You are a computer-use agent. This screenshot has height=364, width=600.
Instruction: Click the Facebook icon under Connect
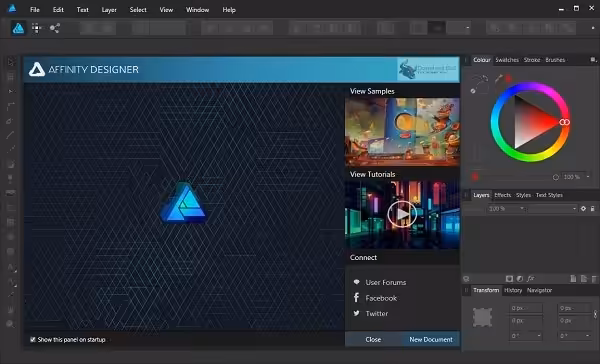coord(356,298)
